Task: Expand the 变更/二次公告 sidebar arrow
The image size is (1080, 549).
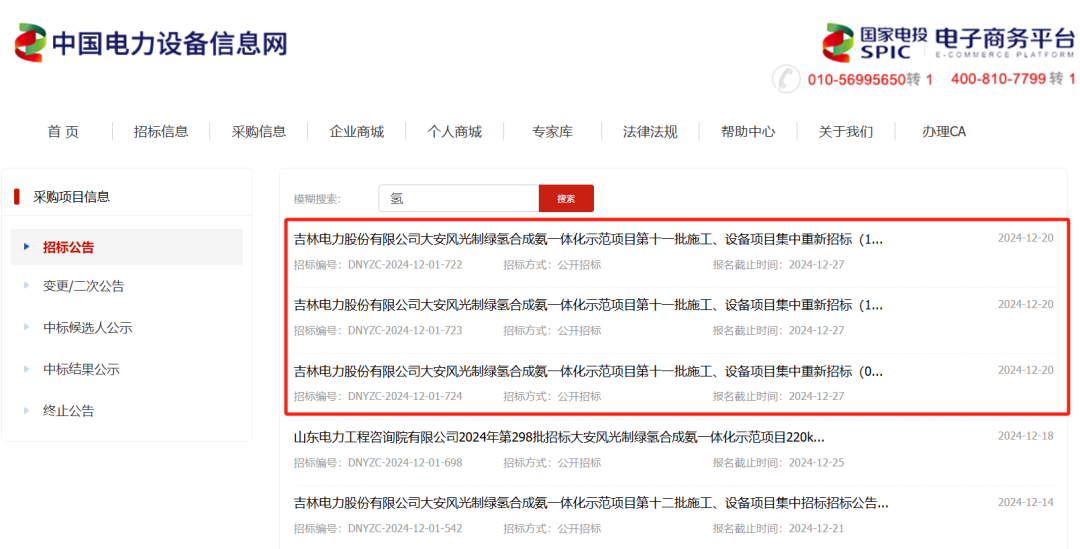Action: tap(26, 286)
